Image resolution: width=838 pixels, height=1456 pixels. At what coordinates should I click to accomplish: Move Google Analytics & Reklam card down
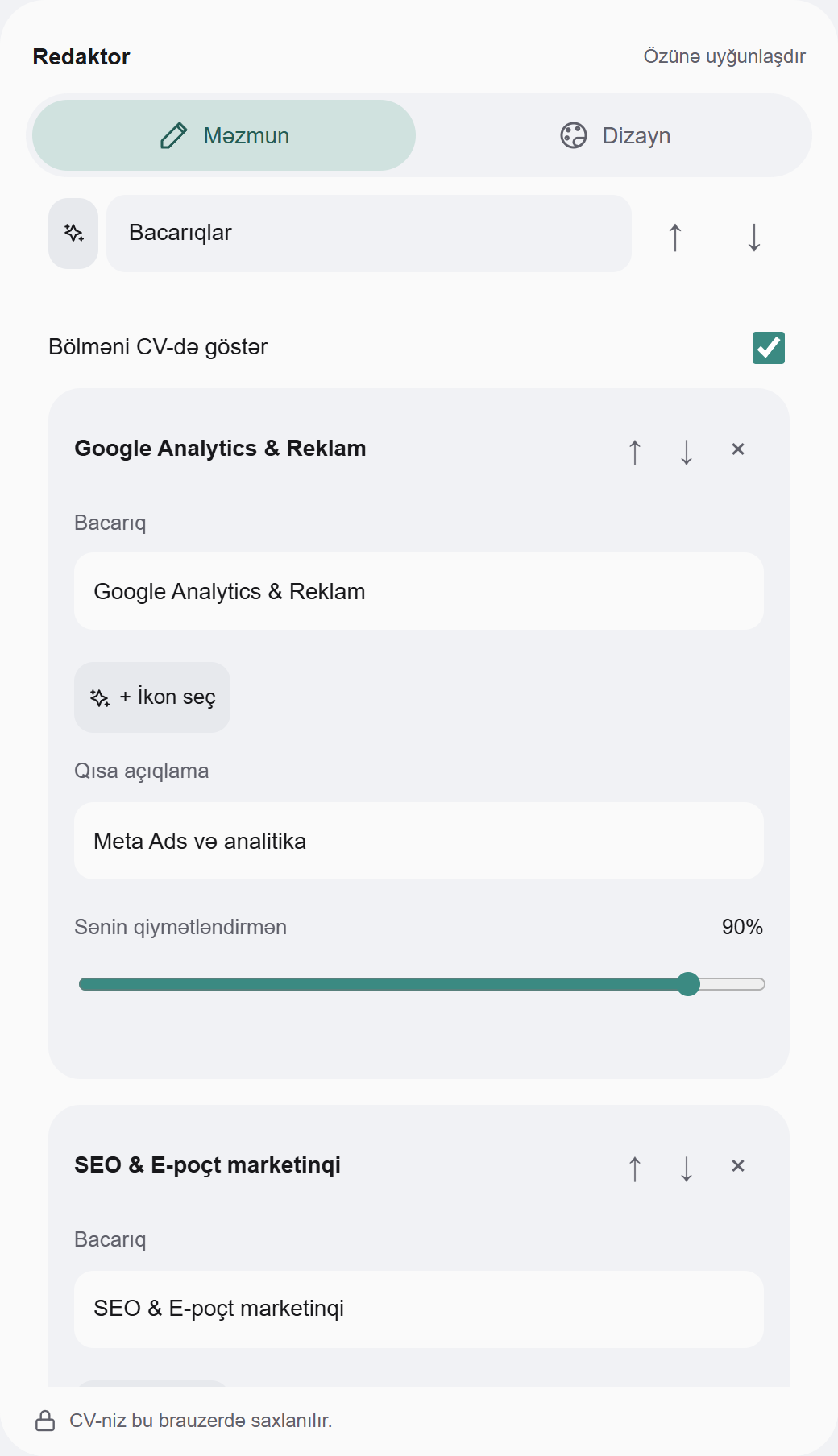(x=687, y=452)
